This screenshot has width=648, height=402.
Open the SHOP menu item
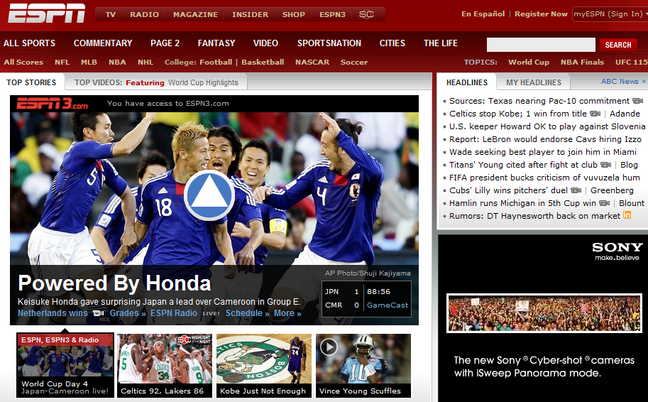click(x=293, y=14)
